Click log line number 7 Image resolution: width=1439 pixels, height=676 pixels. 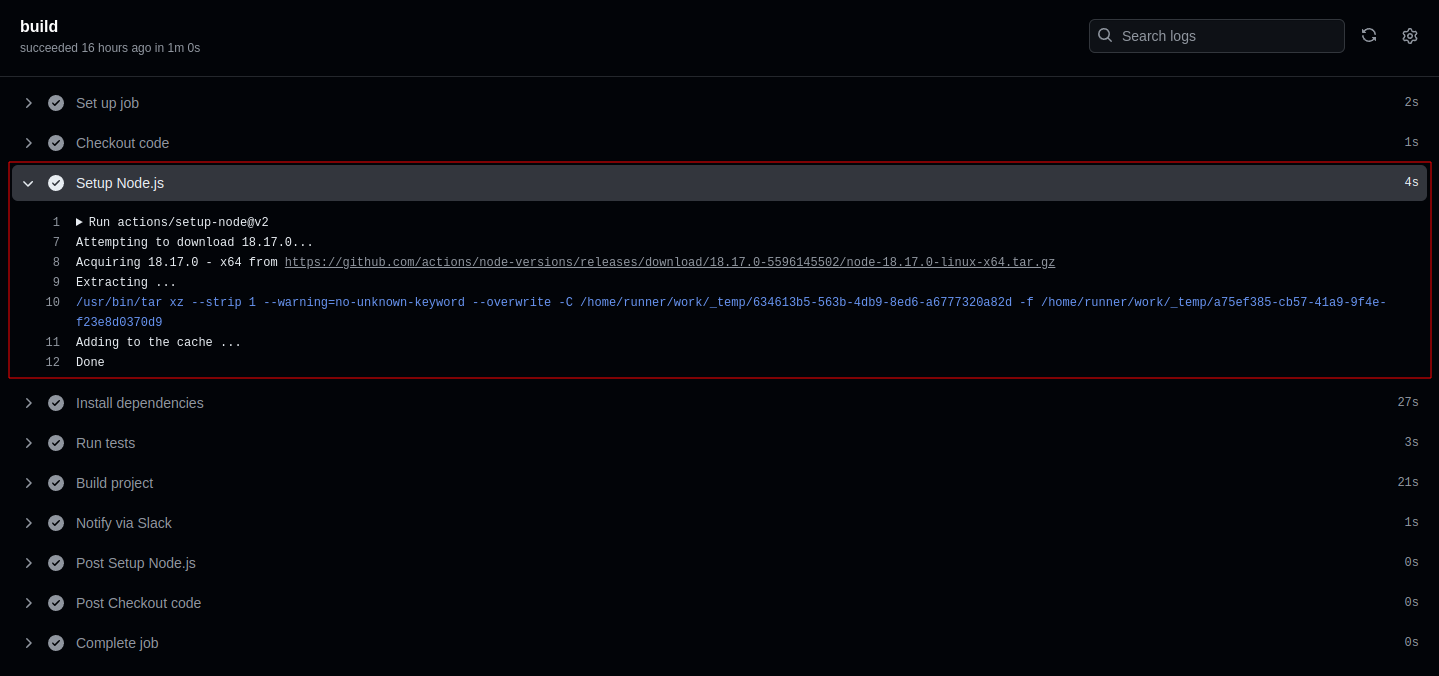[56, 242]
